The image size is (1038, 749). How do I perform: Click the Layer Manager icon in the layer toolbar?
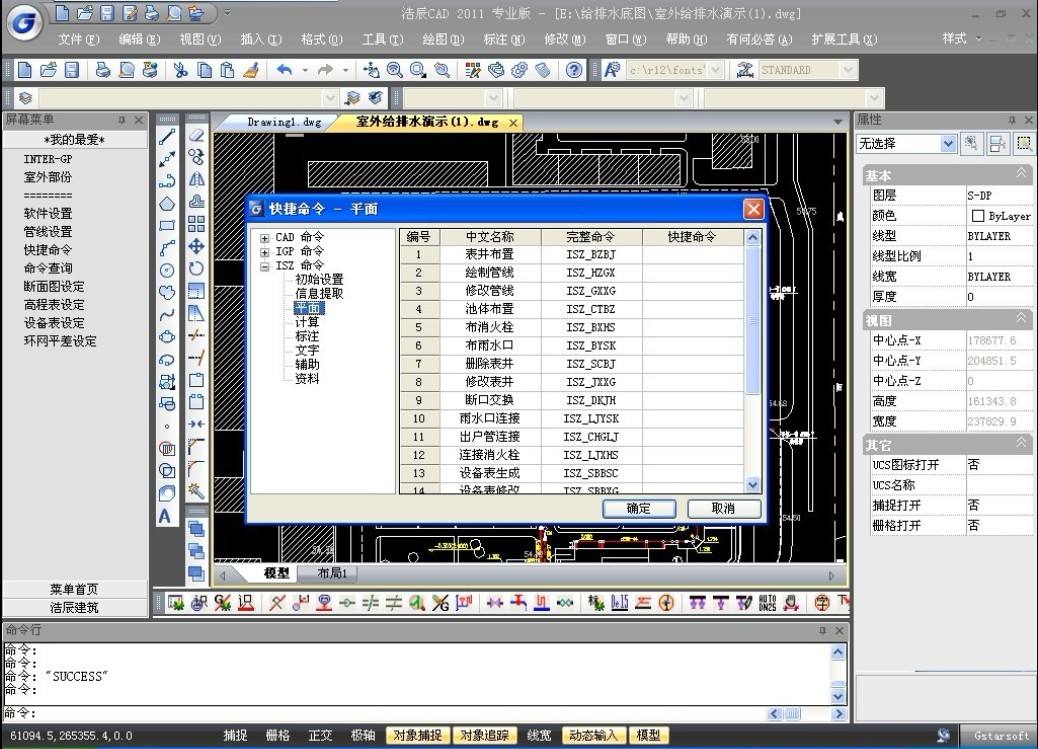click(x=25, y=98)
